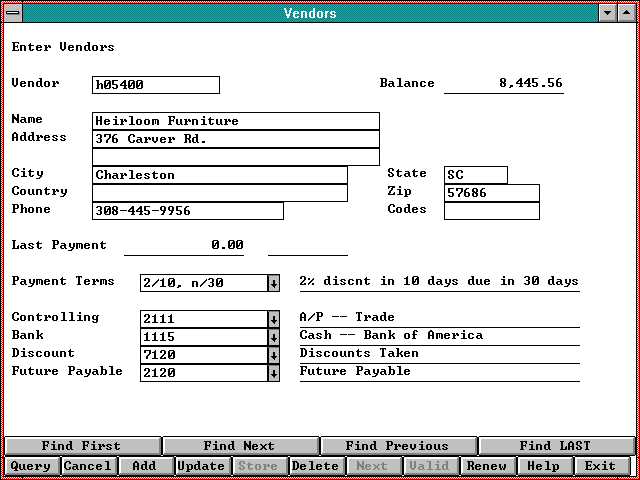This screenshot has height=480, width=640.
Task: Jump to Find LAST record
Action: point(555,446)
